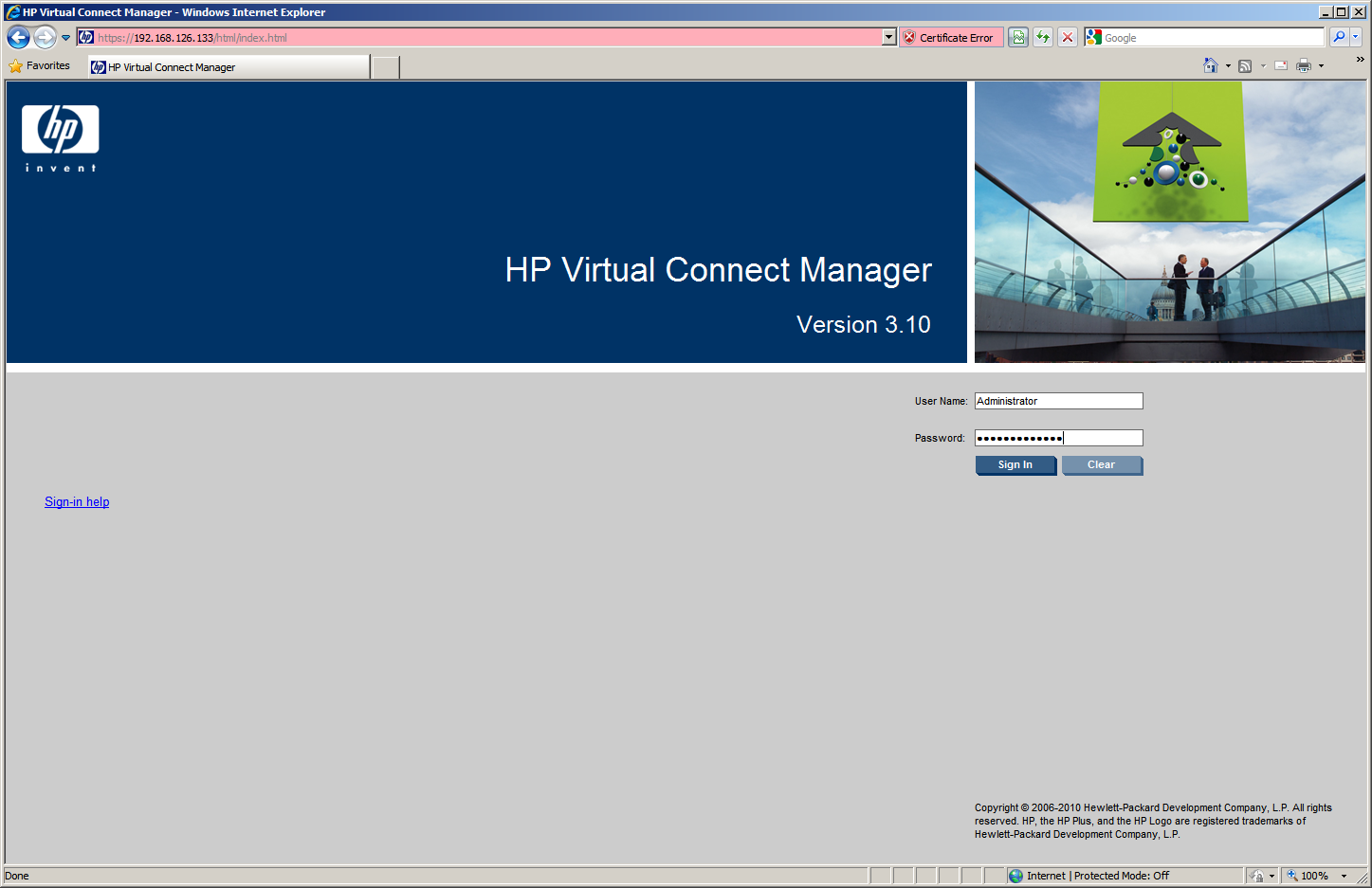Open the Certificate Error security report
This screenshot has height=888, width=1372.
coord(950,37)
